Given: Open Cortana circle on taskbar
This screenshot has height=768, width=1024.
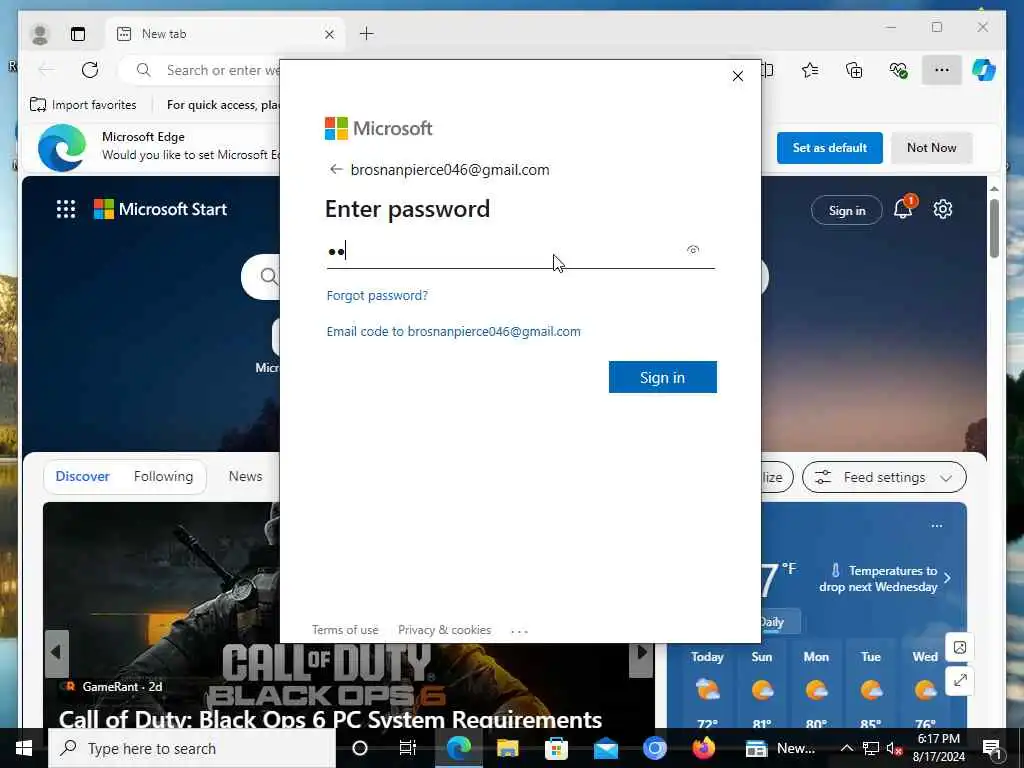Looking at the screenshot, I should [x=360, y=748].
